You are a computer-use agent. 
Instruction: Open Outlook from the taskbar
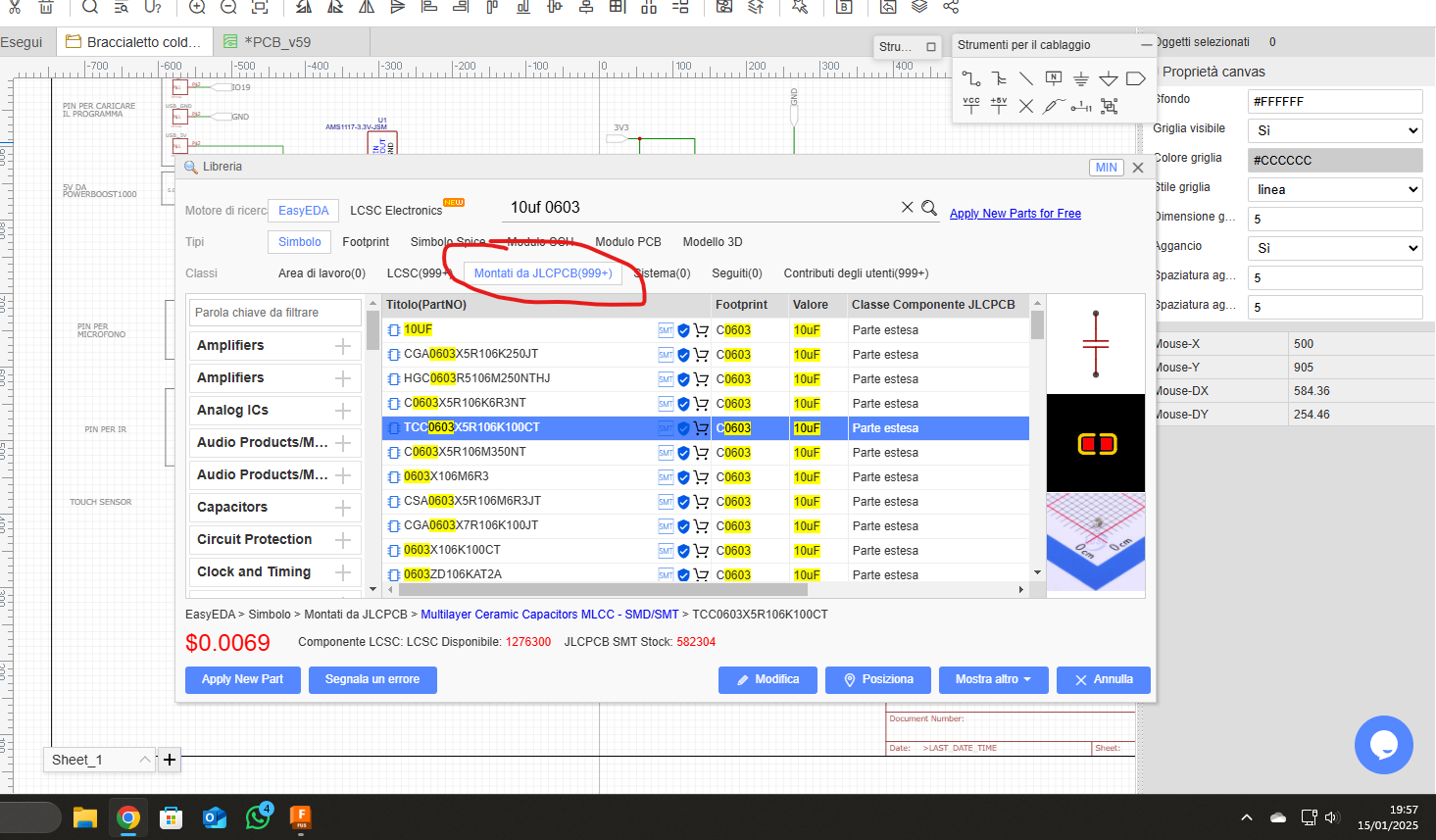click(x=215, y=817)
